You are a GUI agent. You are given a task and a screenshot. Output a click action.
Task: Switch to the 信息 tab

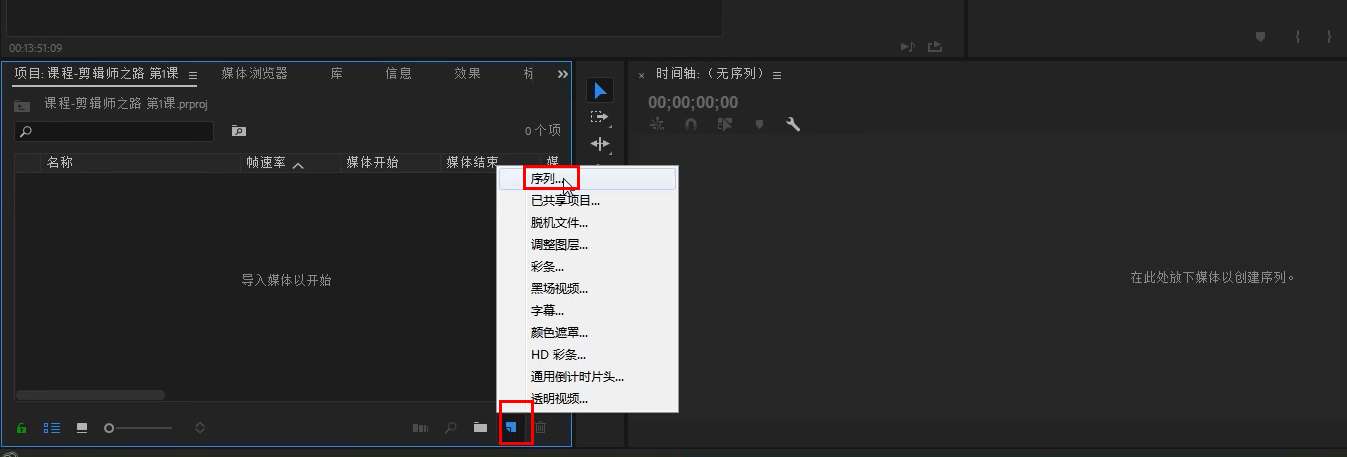[398, 74]
